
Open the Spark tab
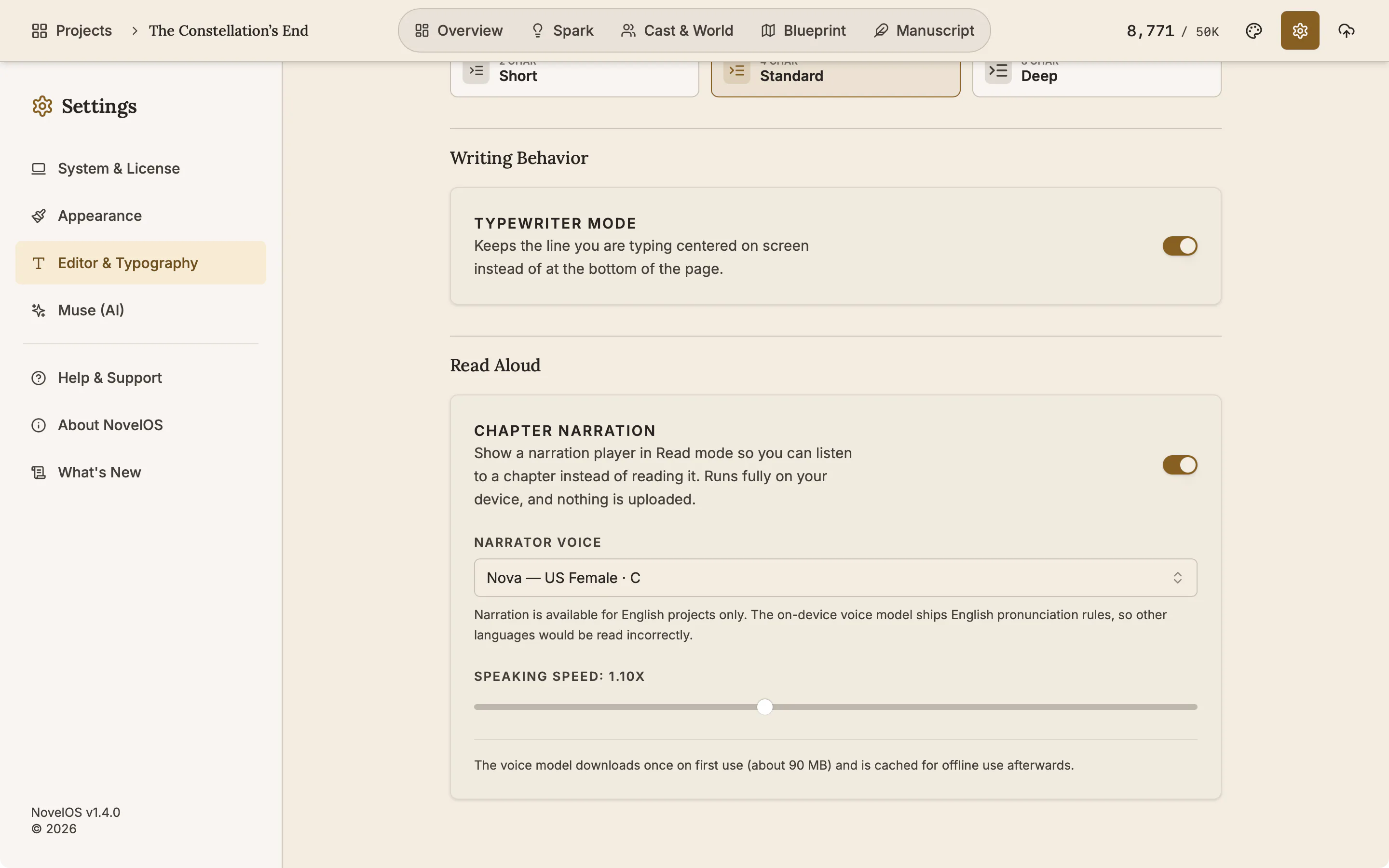click(562, 30)
